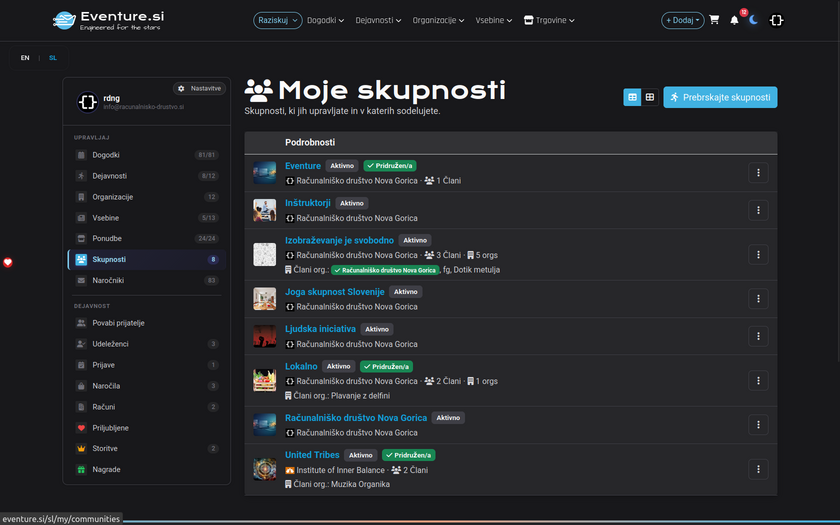
Task: Switch to grid view layout
Action: click(x=650, y=97)
